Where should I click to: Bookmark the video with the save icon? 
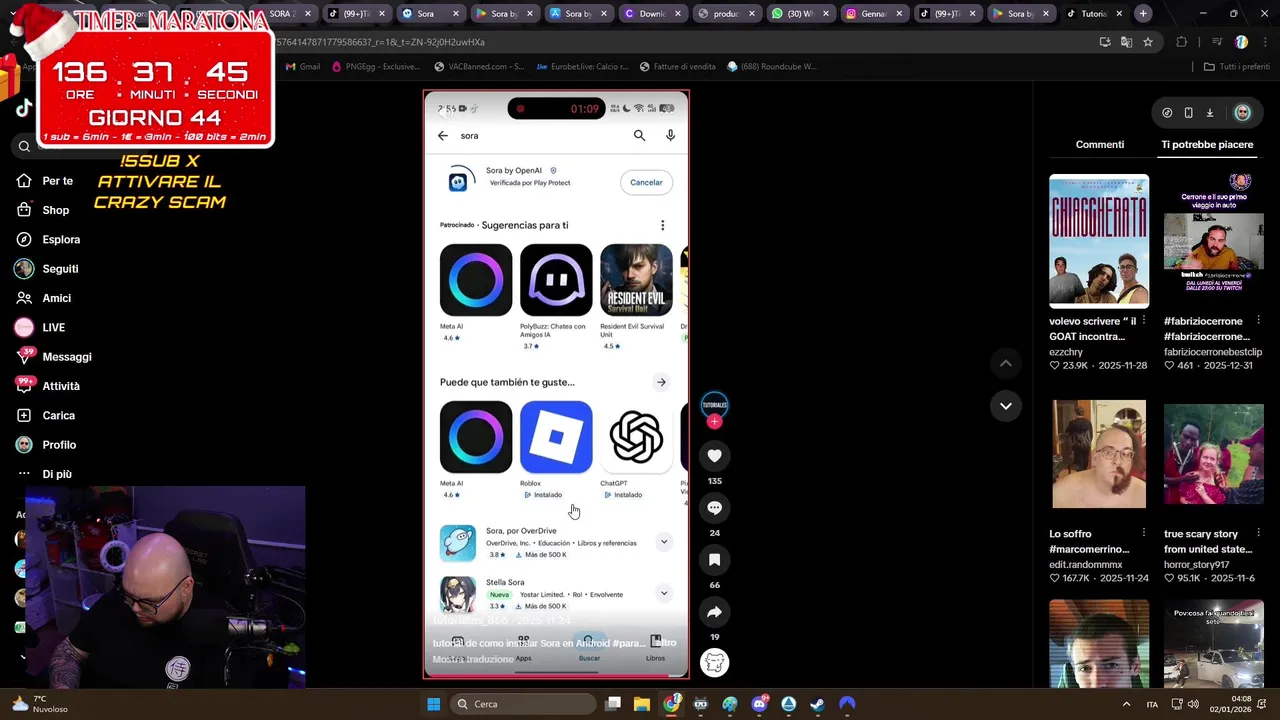point(714,560)
